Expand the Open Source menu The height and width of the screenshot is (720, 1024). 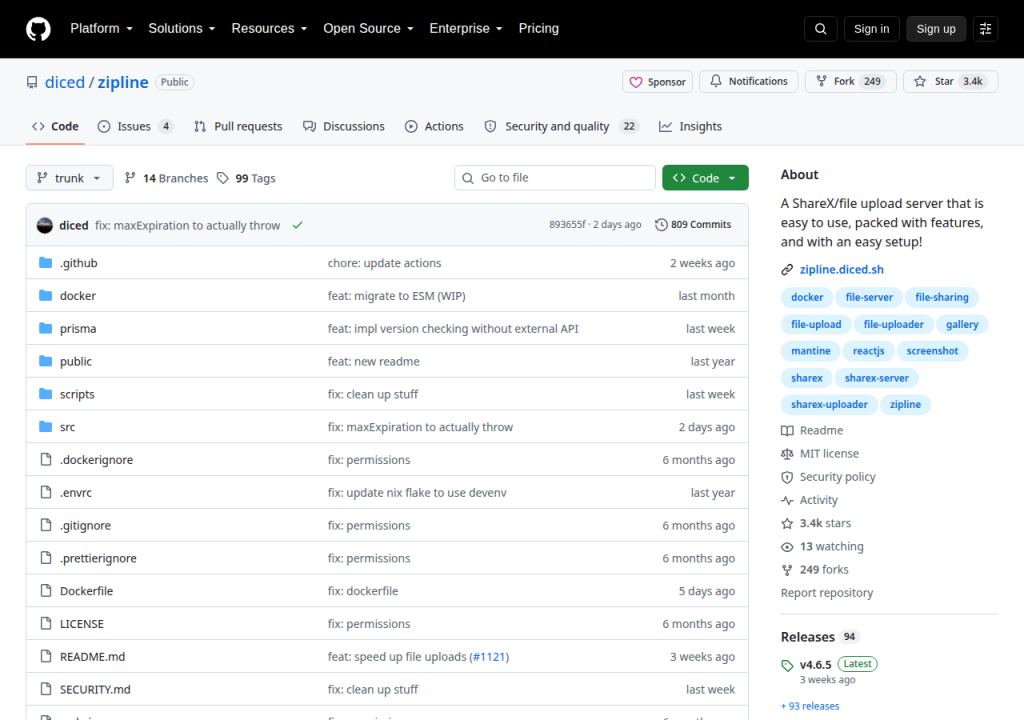point(368,29)
